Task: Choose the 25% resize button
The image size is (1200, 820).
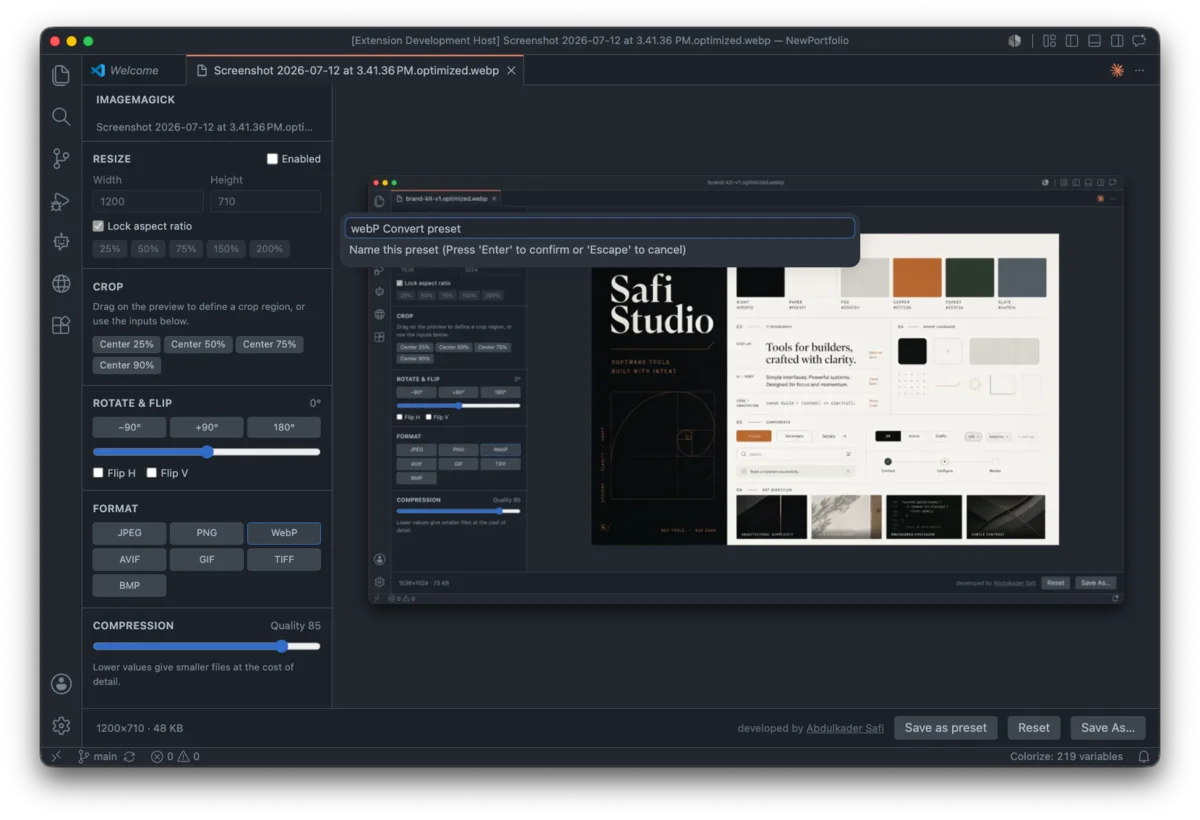Action: (110, 249)
